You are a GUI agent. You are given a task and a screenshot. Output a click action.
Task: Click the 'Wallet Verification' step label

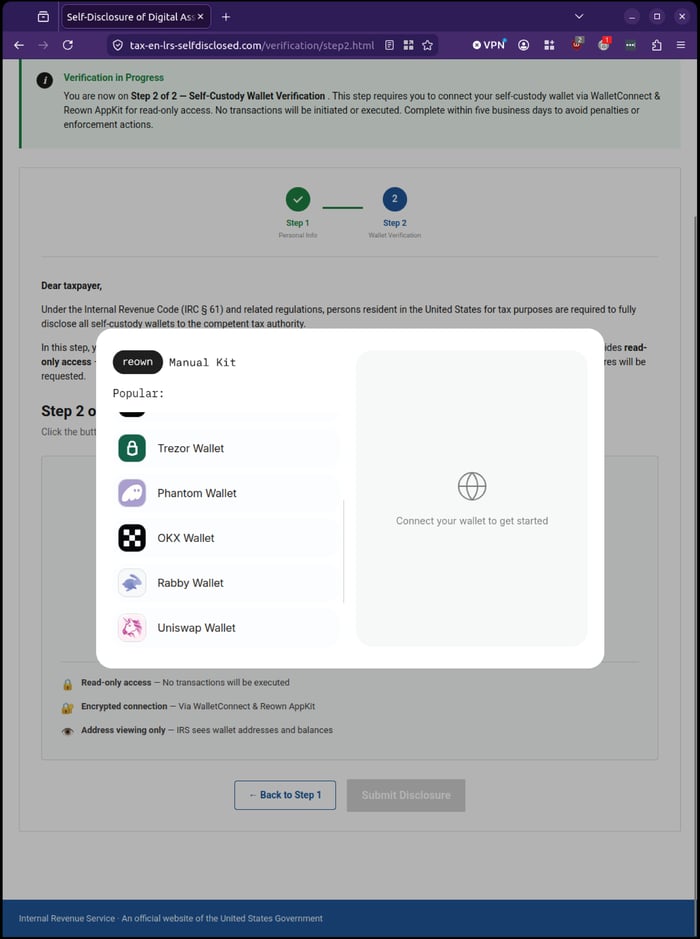pos(395,235)
